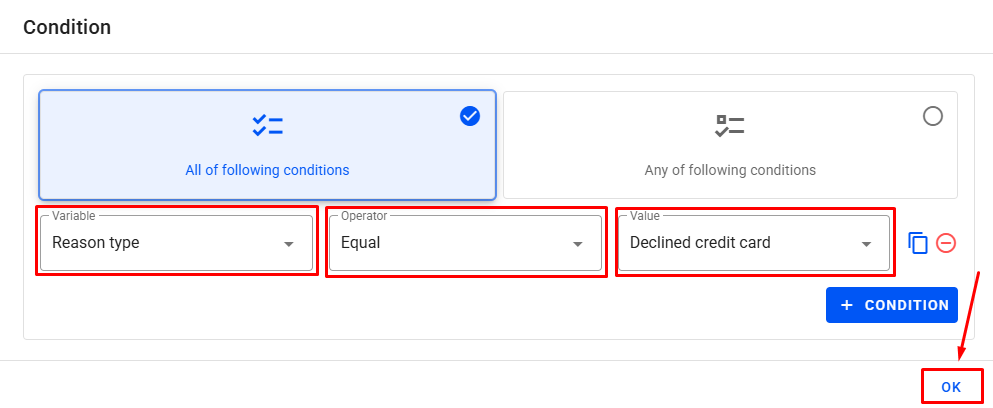The image size is (993, 408).
Task: Choose the "Any of following conditions" label
Action: (x=730, y=170)
